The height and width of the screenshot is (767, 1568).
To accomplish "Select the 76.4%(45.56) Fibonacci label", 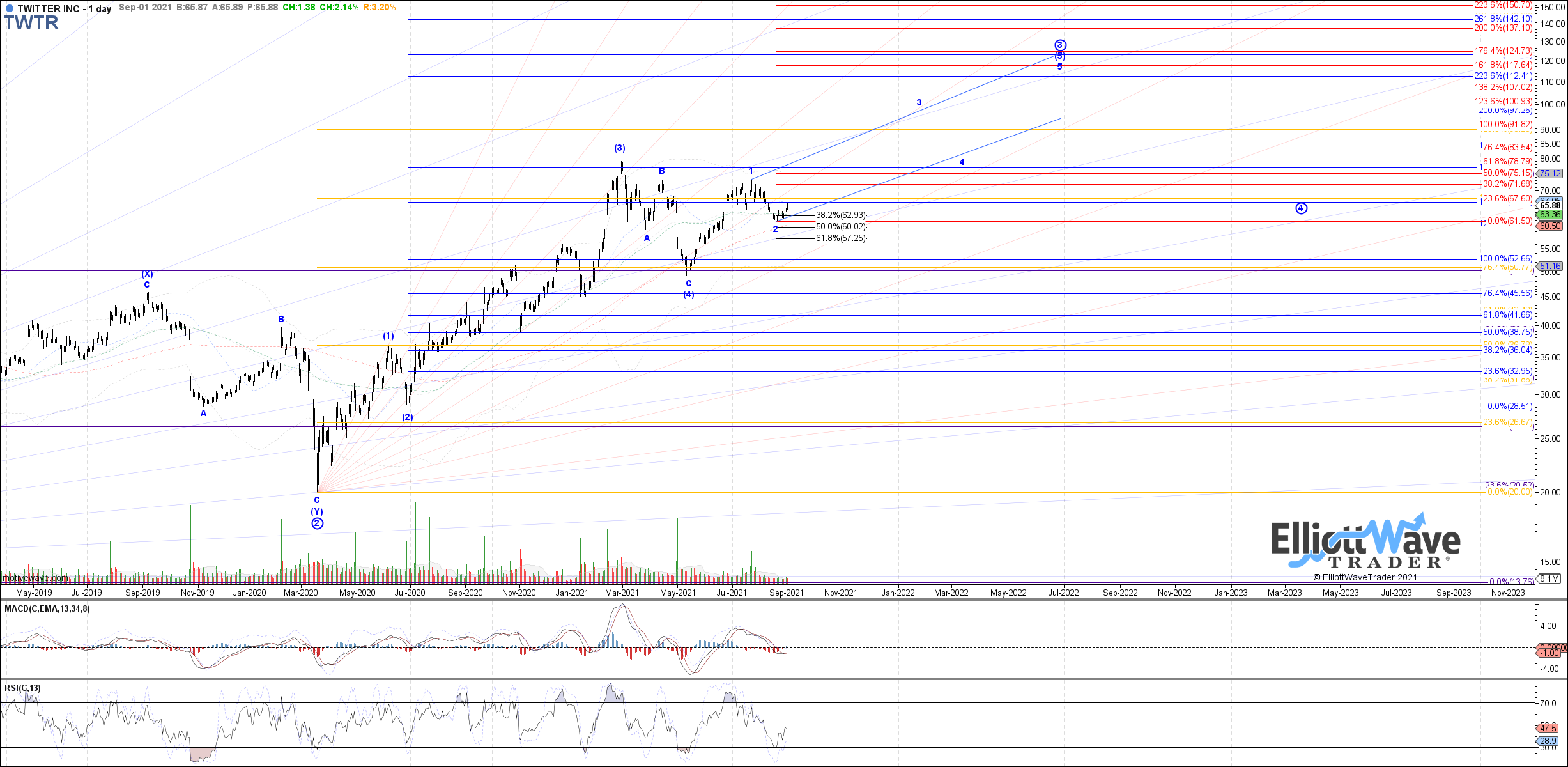I will tap(1508, 293).
